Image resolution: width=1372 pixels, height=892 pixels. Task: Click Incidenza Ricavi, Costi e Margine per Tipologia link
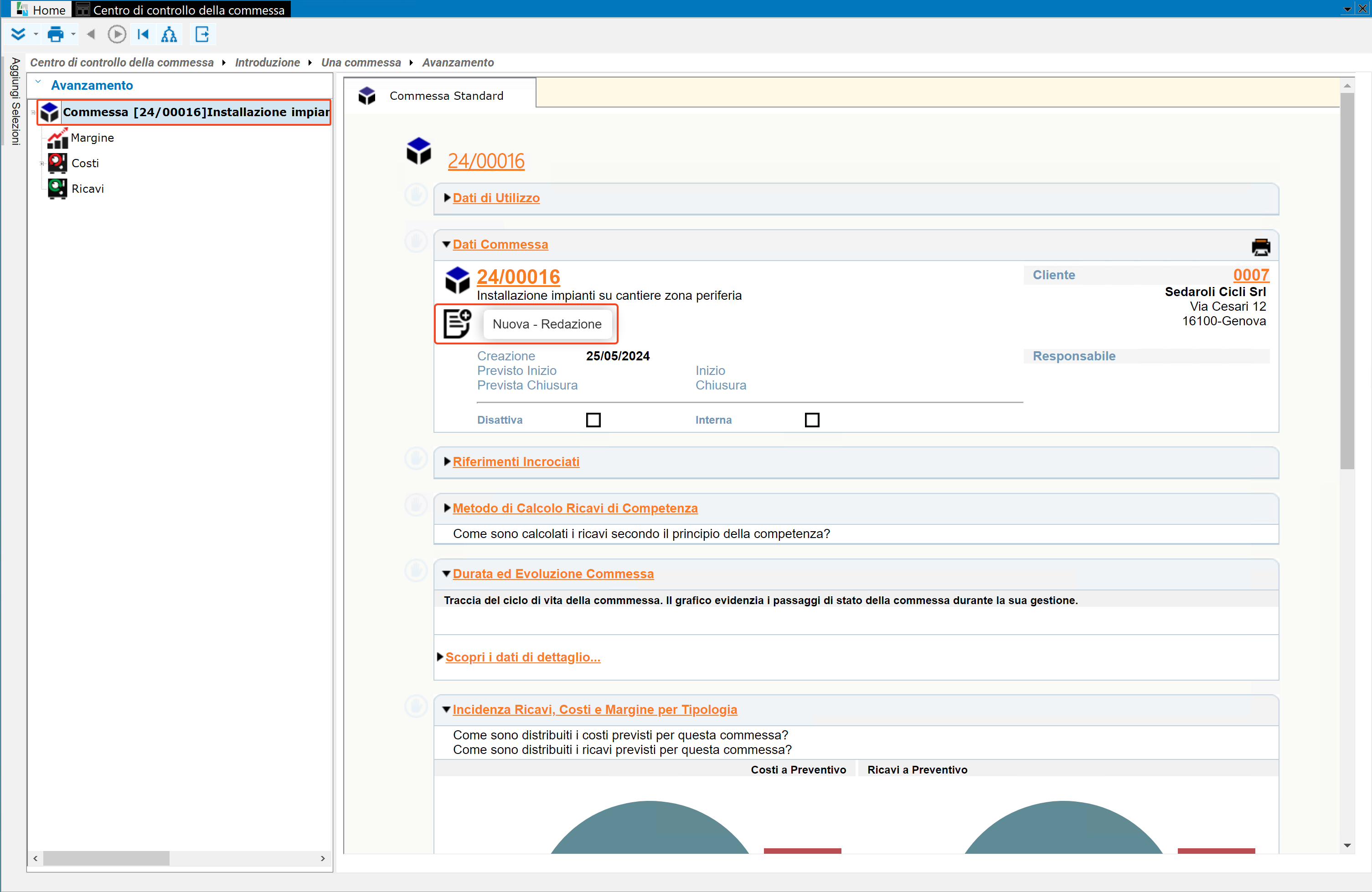pyautogui.click(x=595, y=709)
